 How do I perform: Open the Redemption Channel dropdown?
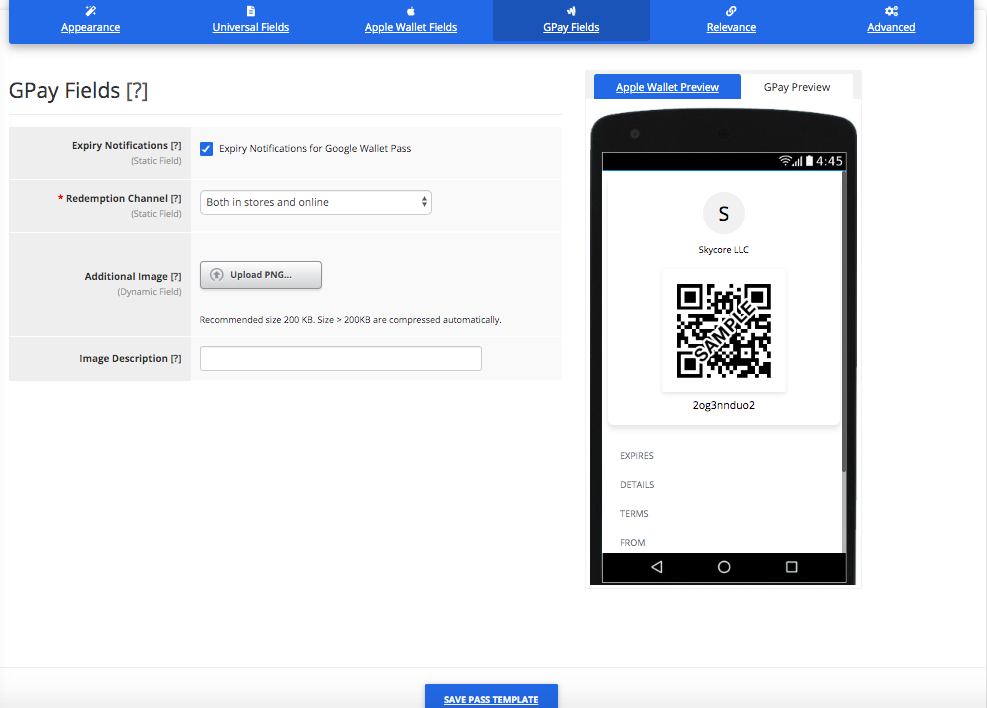316,202
